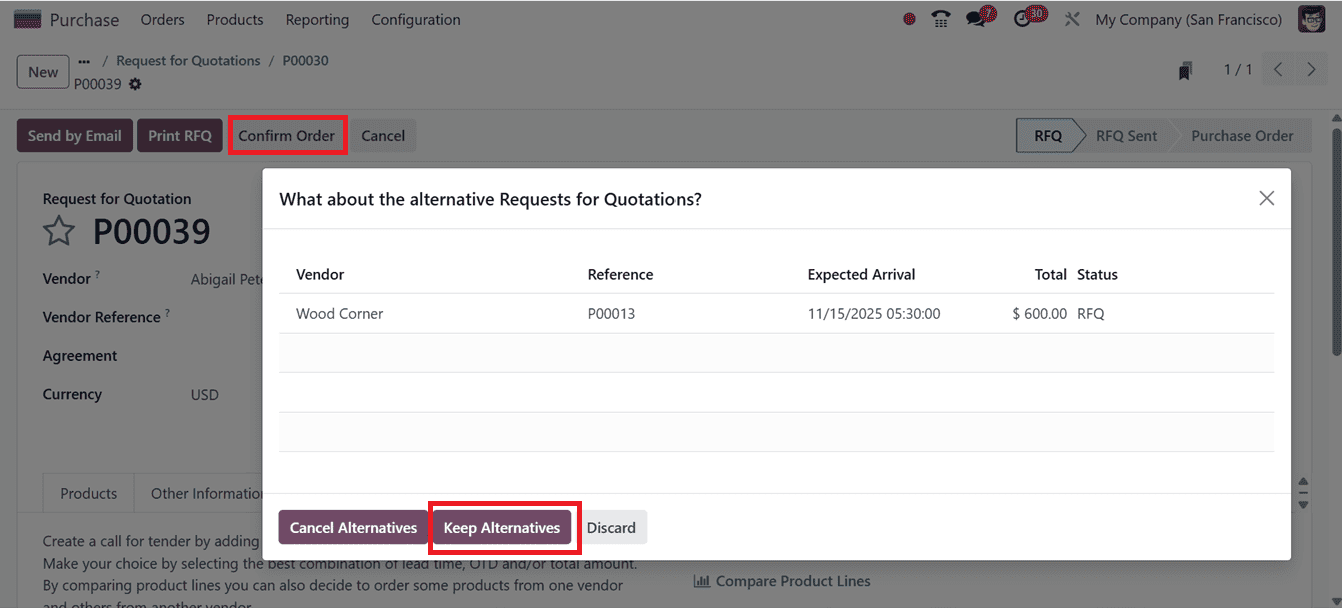Click the technical tools icon near company name
The image size is (1342, 608).
point(1072,18)
